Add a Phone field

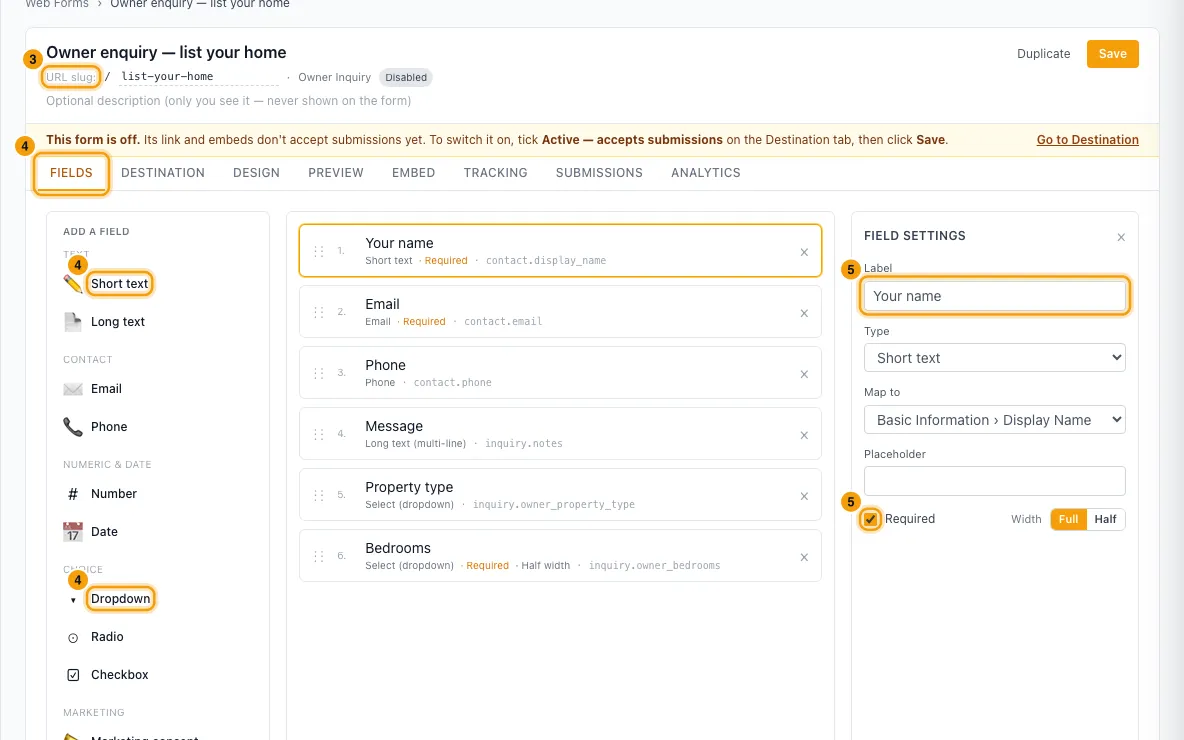click(109, 427)
